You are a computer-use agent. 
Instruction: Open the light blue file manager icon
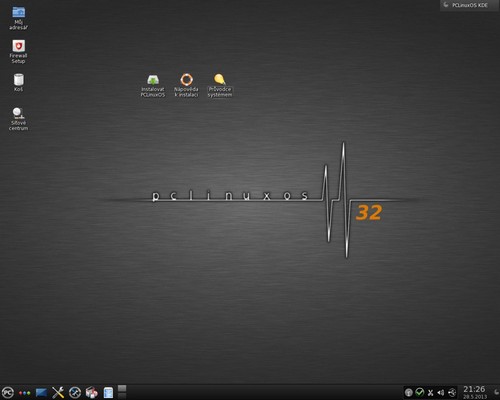tap(108, 393)
